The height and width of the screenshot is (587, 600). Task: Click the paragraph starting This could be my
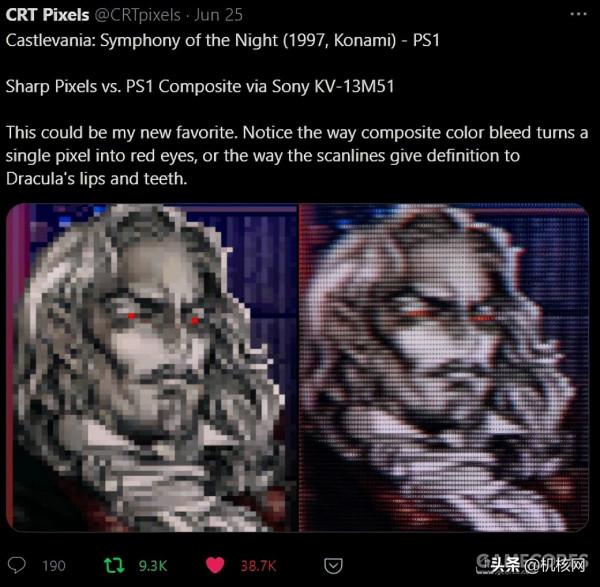pos(297,156)
